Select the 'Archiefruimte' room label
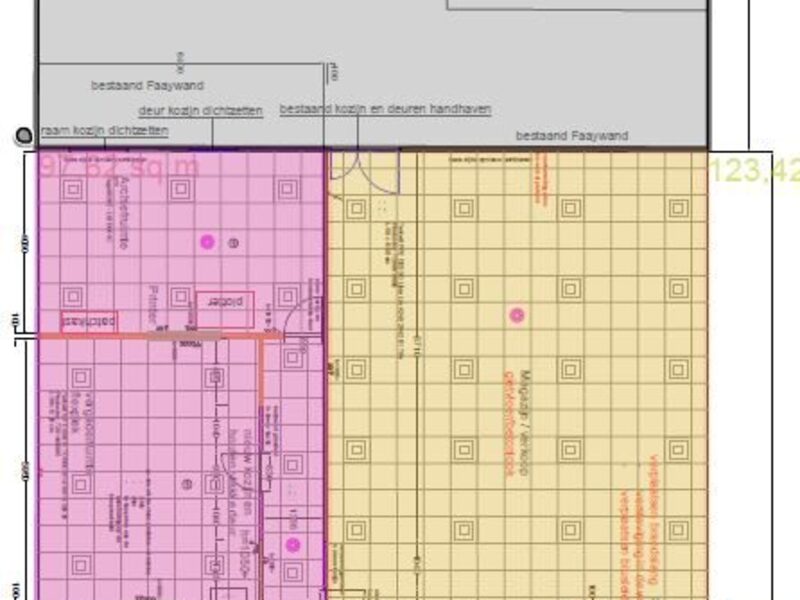 point(122,213)
